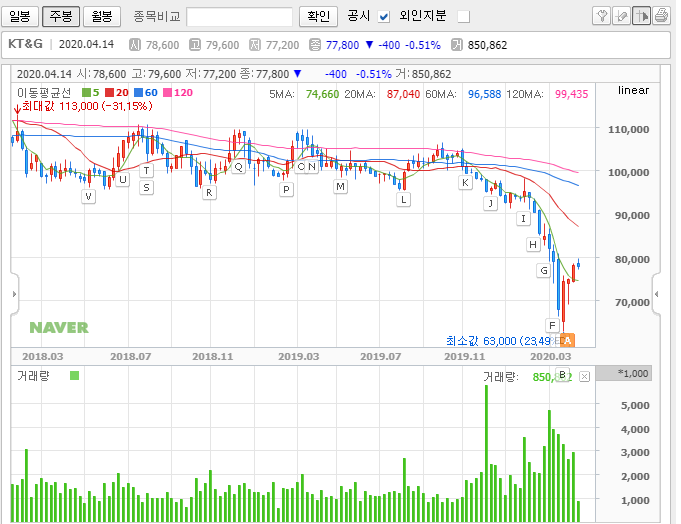Select the eraser drawing tool icon

(621, 16)
